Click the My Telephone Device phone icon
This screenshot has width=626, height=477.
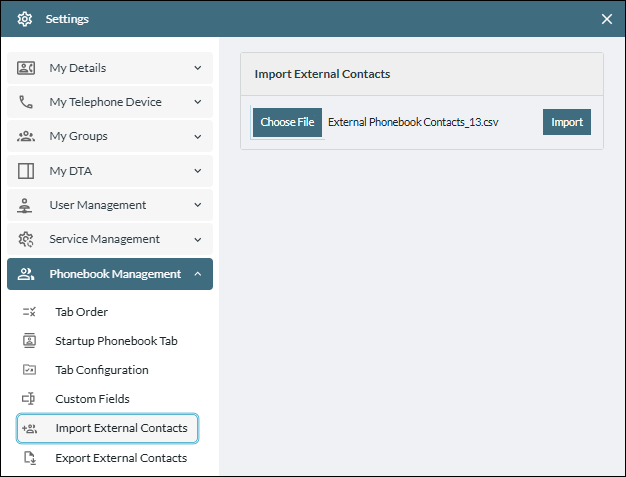pos(26,102)
